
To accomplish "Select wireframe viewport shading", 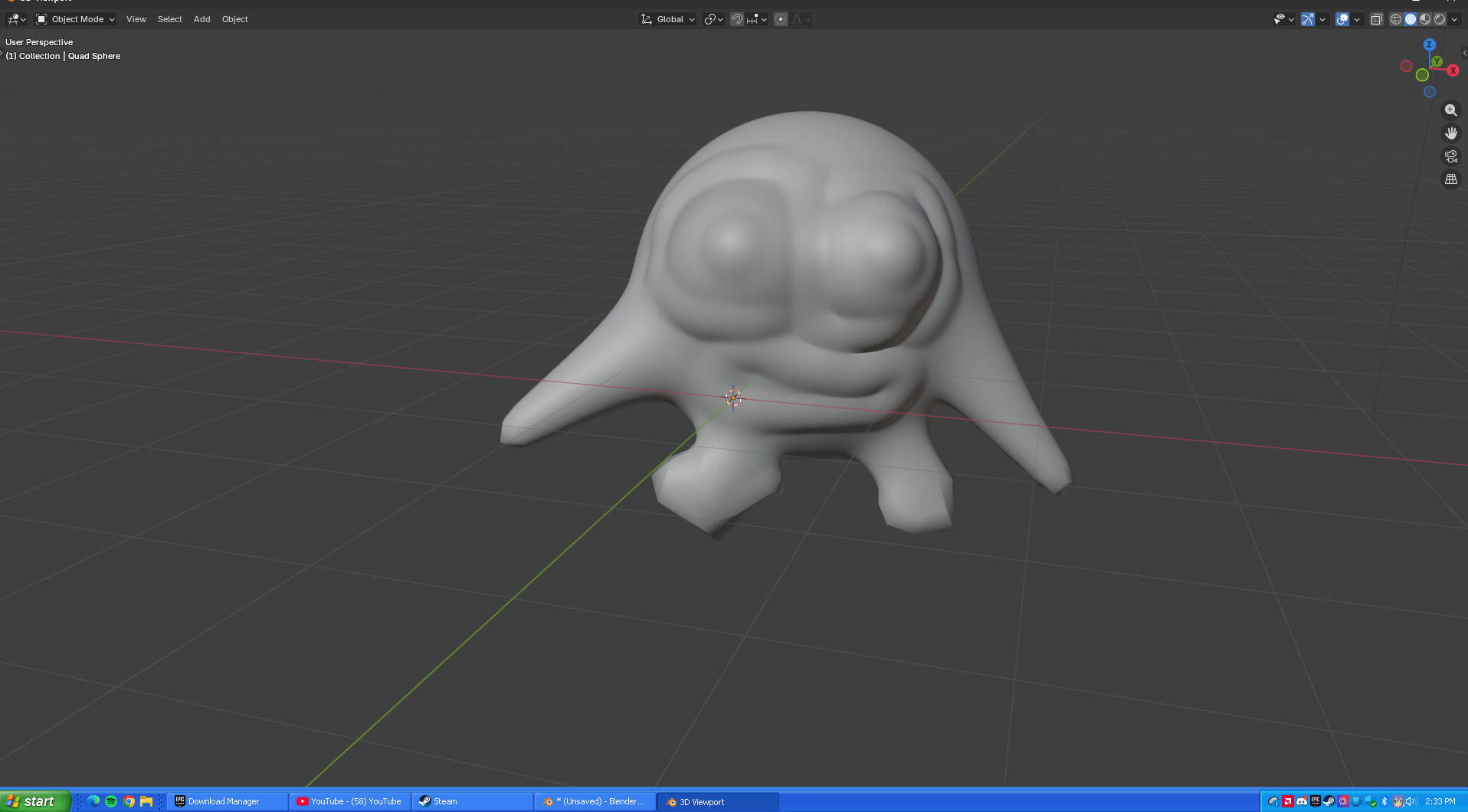I will [x=1396, y=19].
